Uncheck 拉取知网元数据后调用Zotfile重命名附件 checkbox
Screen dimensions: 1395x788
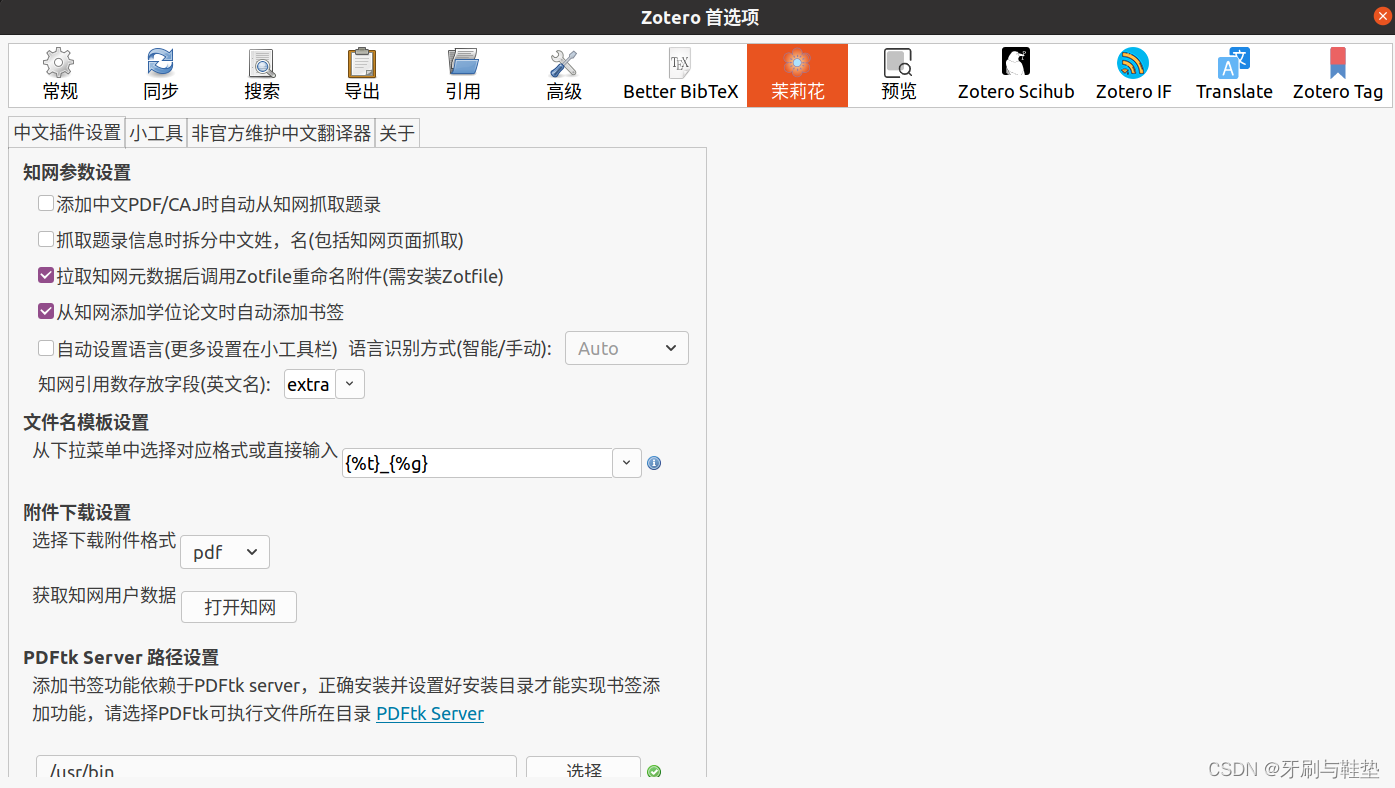[x=46, y=276]
